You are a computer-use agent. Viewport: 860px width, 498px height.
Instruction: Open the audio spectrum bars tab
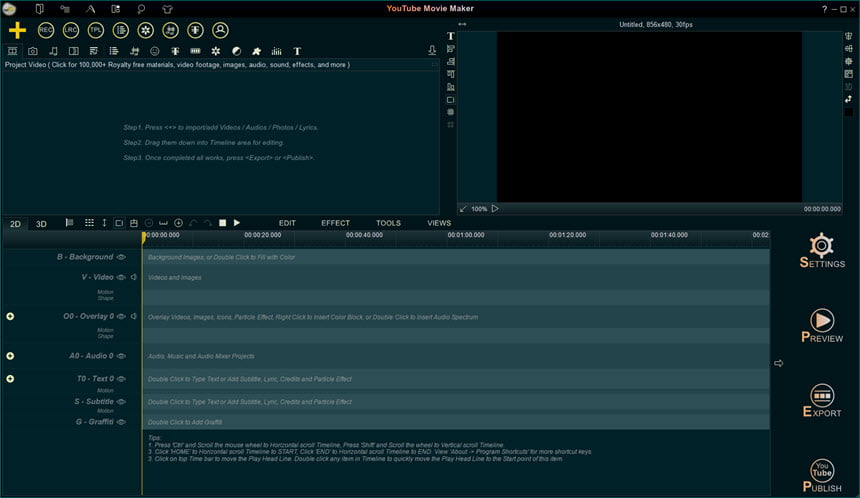pos(276,51)
